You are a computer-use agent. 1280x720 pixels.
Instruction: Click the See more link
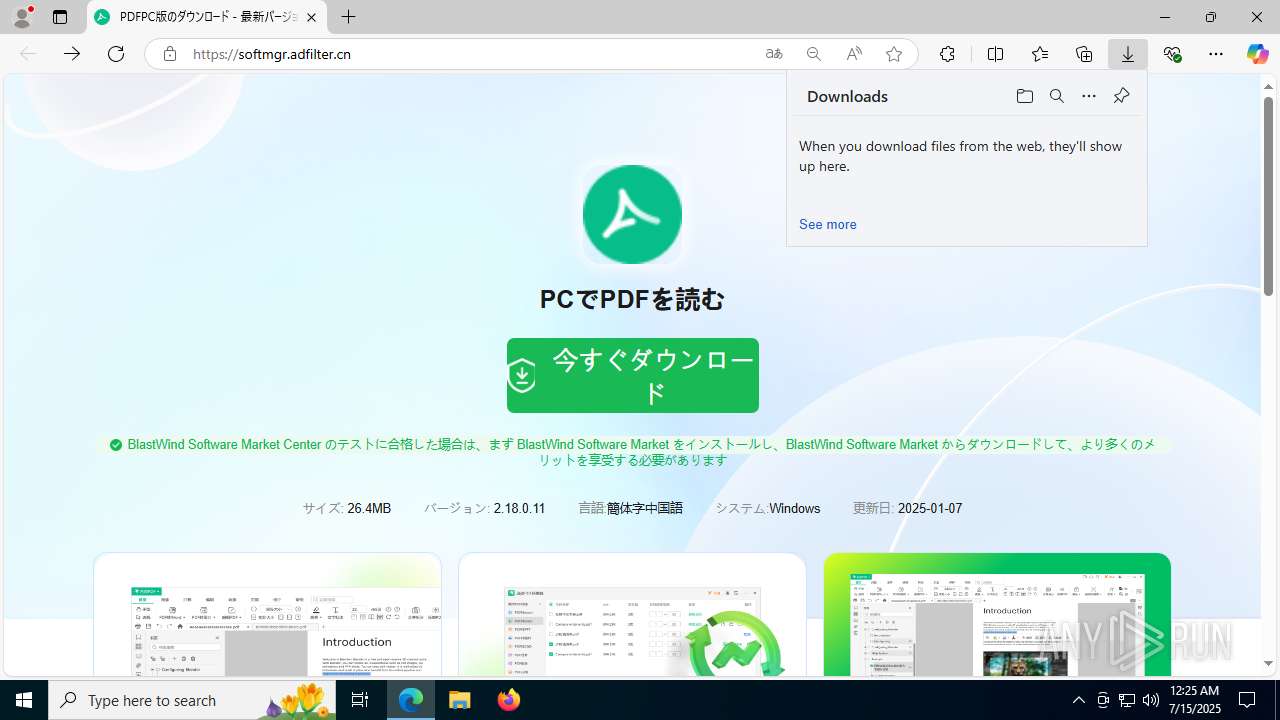tap(828, 224)
